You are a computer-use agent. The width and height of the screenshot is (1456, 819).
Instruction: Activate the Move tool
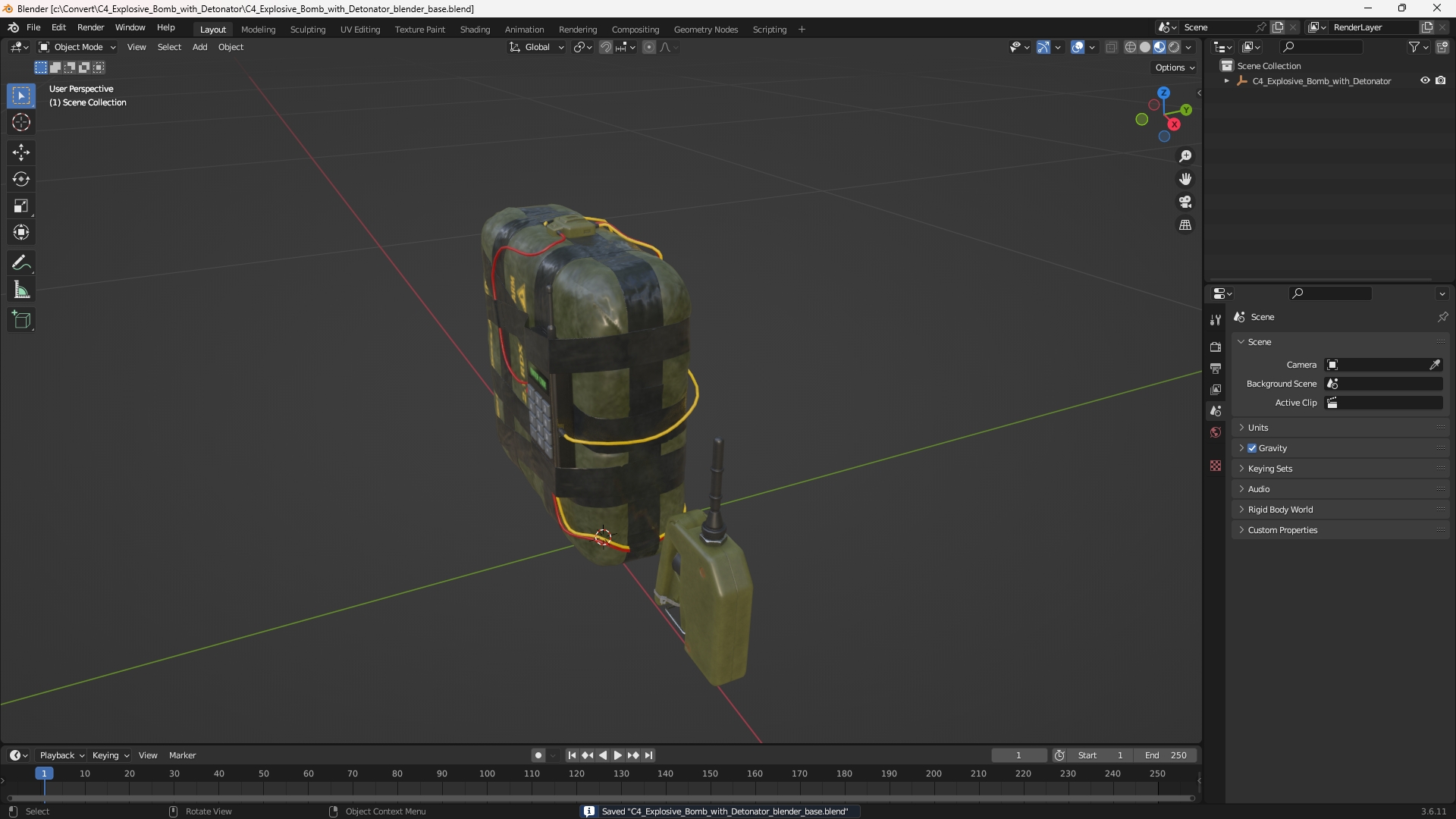(x=21, y=152)
